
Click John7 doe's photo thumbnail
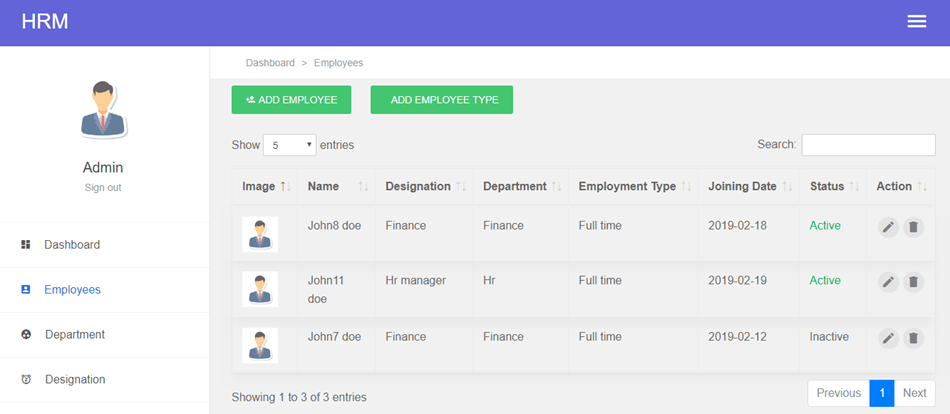260,346
